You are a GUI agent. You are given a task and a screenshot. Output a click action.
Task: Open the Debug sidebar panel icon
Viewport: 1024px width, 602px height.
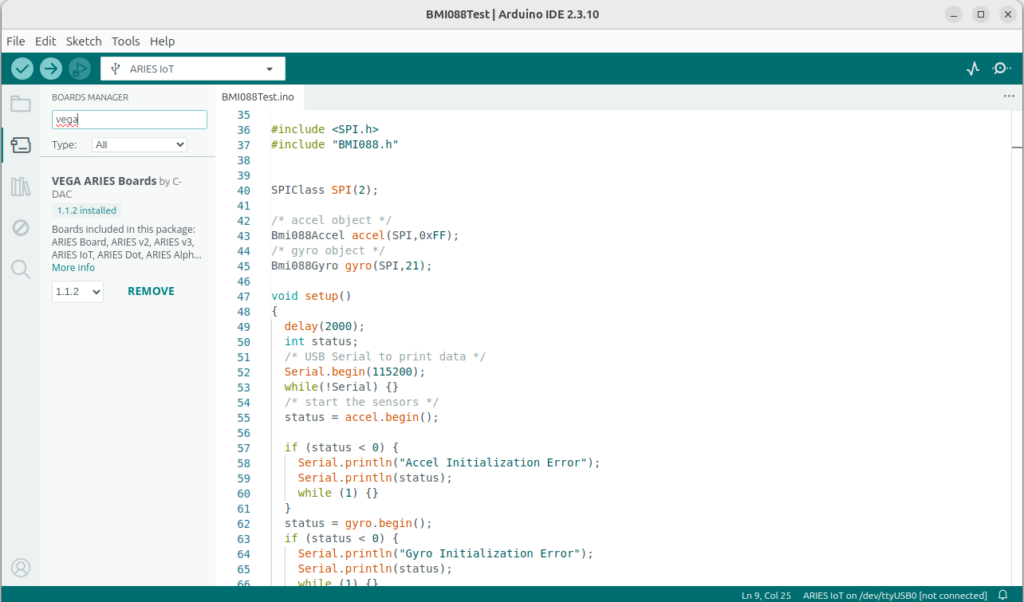coord(21,227)
